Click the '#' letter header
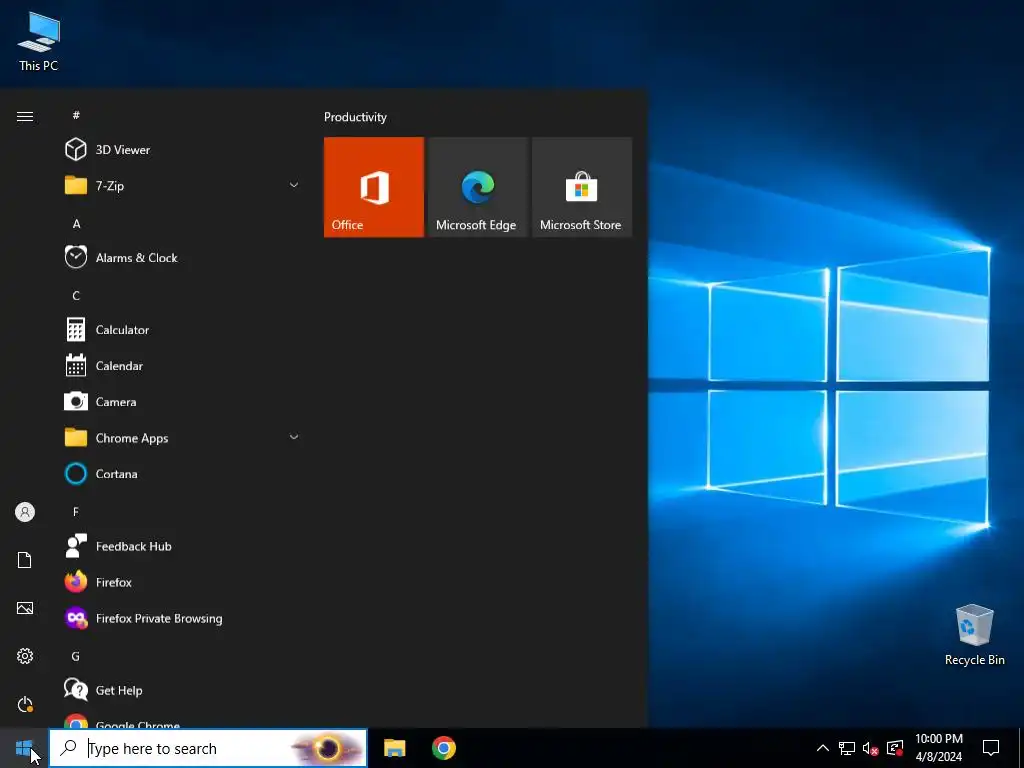The image size is (1024, 768). (76, 115)
